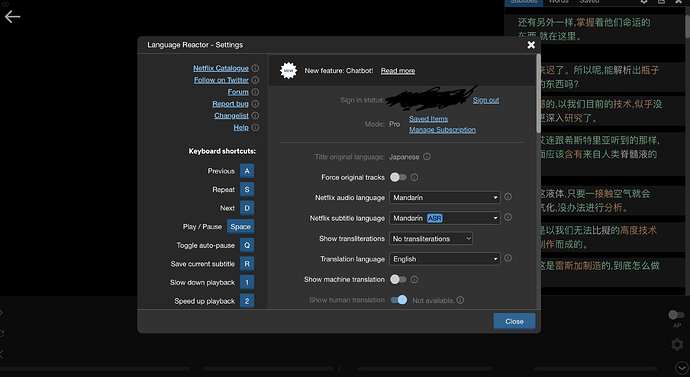Open info icon beside Report bug
Screen dimensions: 690x377
click(255, 104)
